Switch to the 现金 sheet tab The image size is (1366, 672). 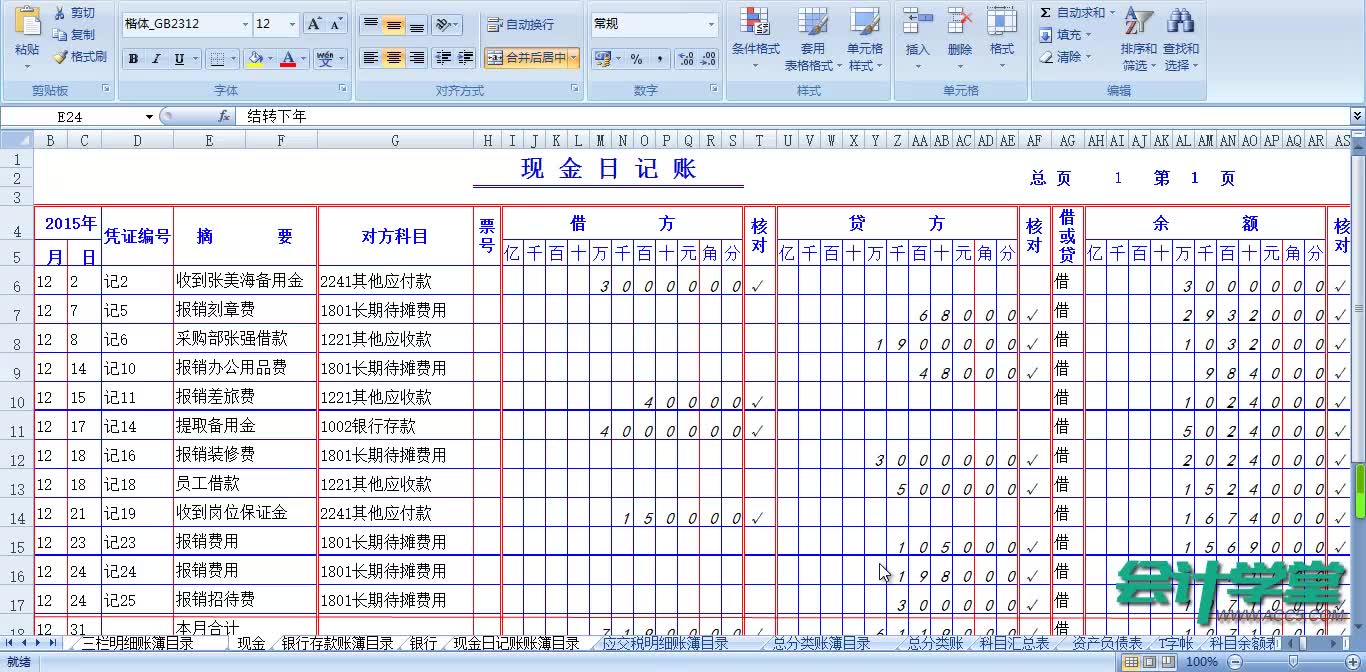(x=253, y=644)
